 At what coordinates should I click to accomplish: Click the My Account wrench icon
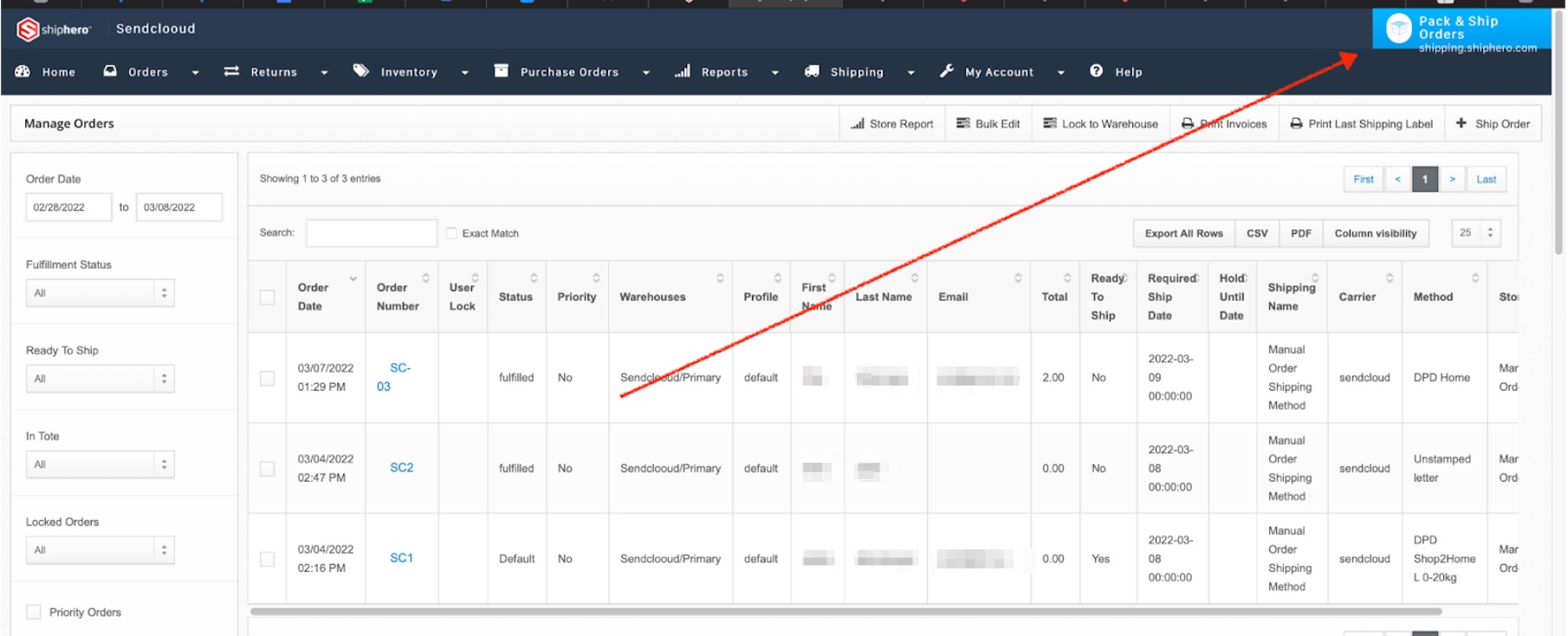point(947,71)
